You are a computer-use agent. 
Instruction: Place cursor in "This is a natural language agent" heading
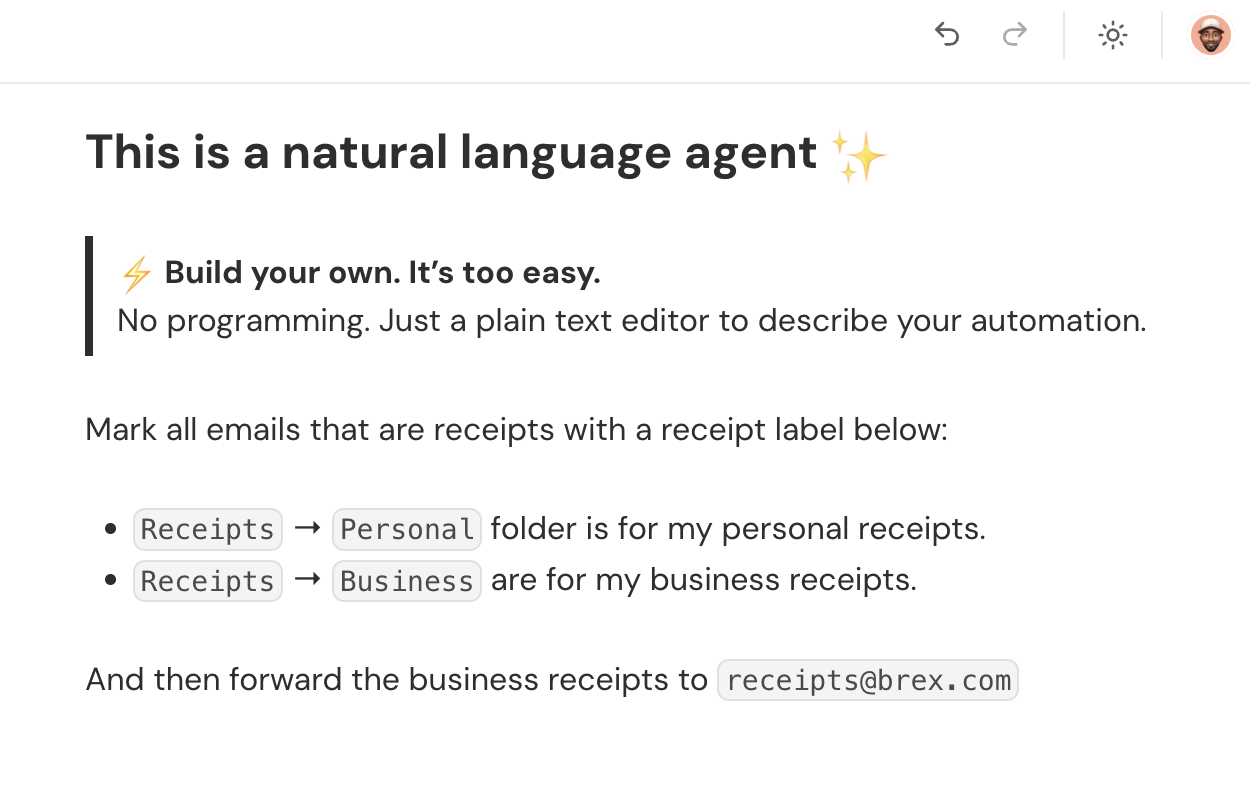(x=451, y=153)
